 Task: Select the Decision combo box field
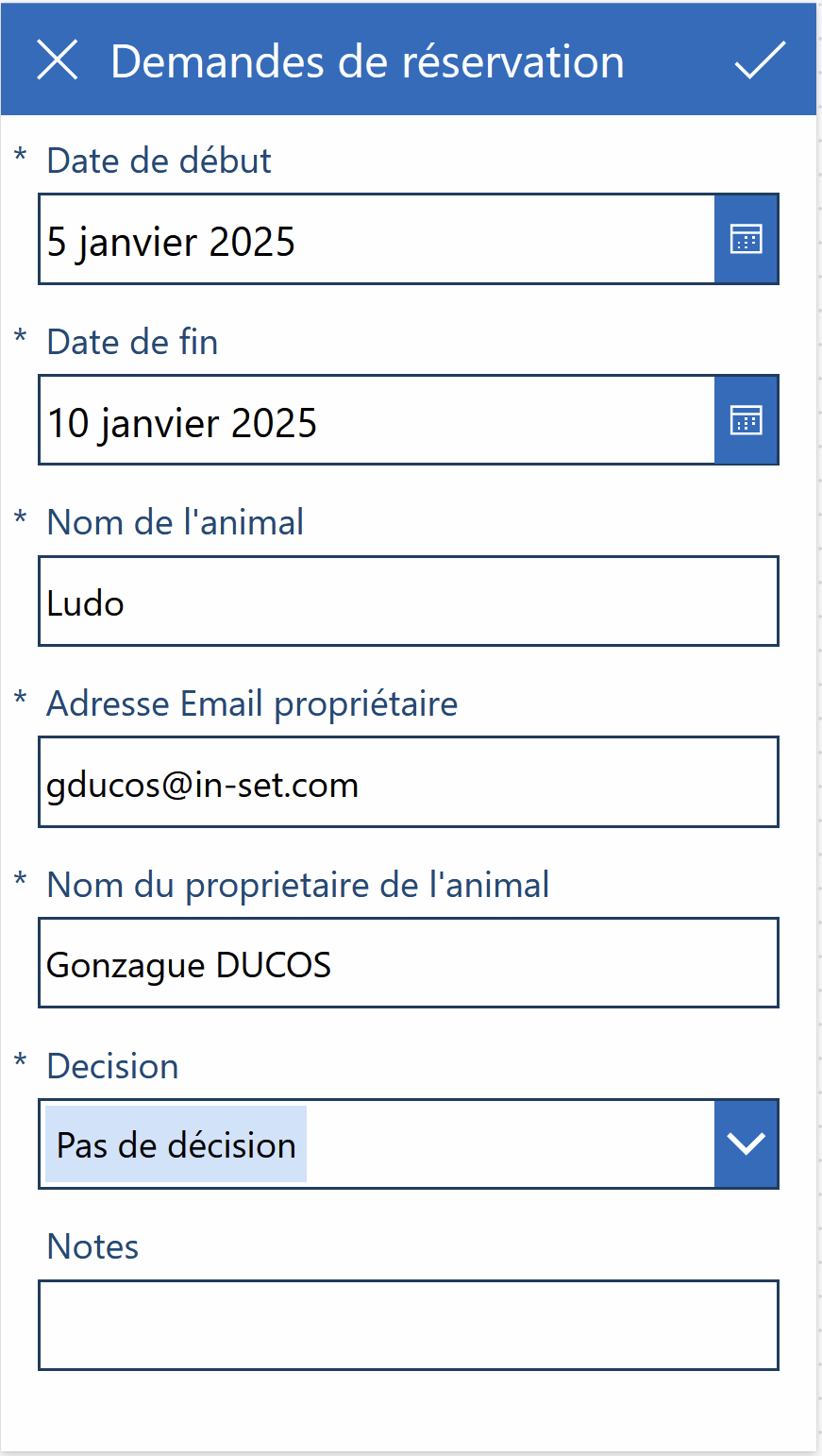(409, 1143)
